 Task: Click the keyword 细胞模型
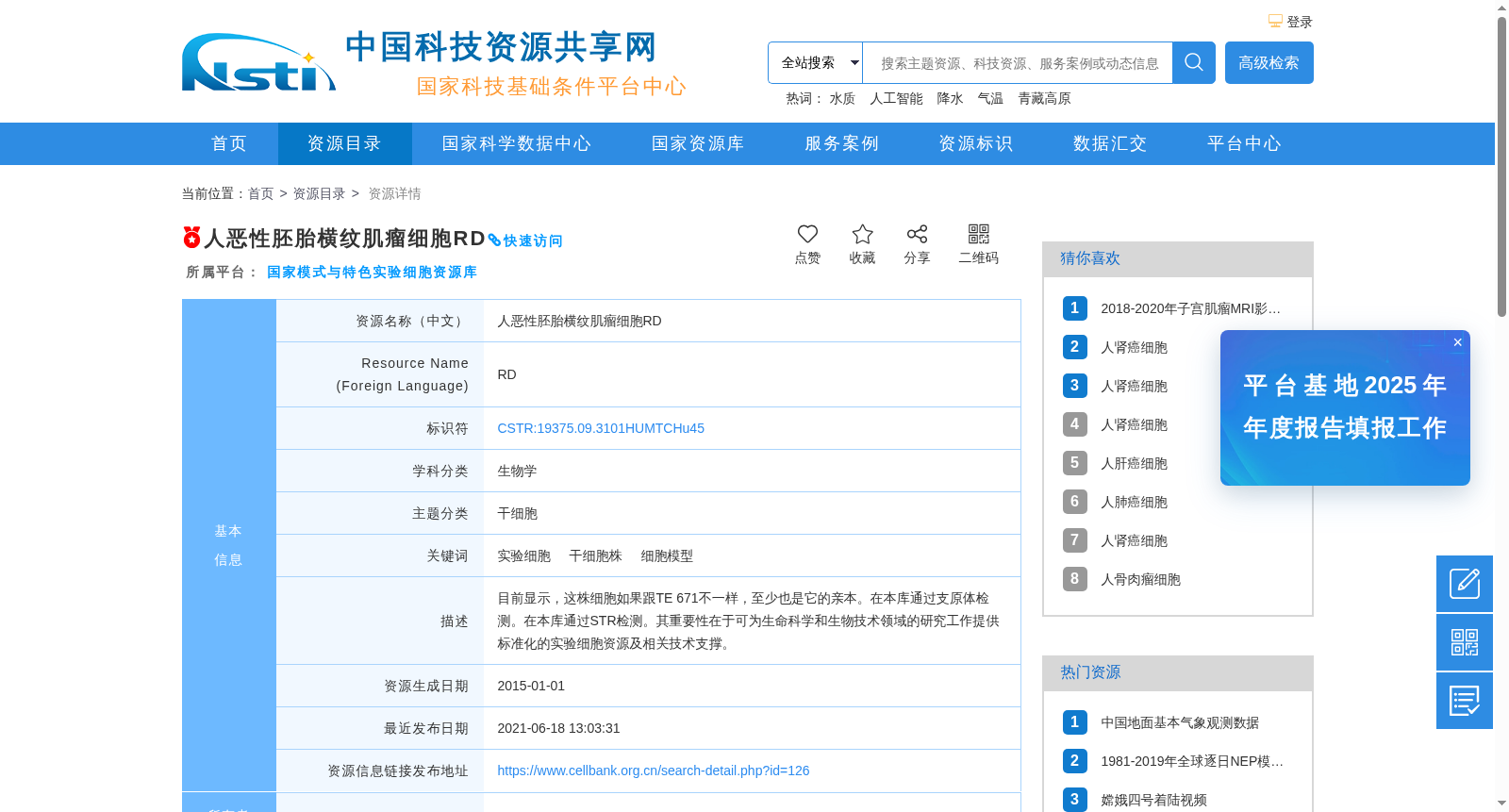[667, 555]
